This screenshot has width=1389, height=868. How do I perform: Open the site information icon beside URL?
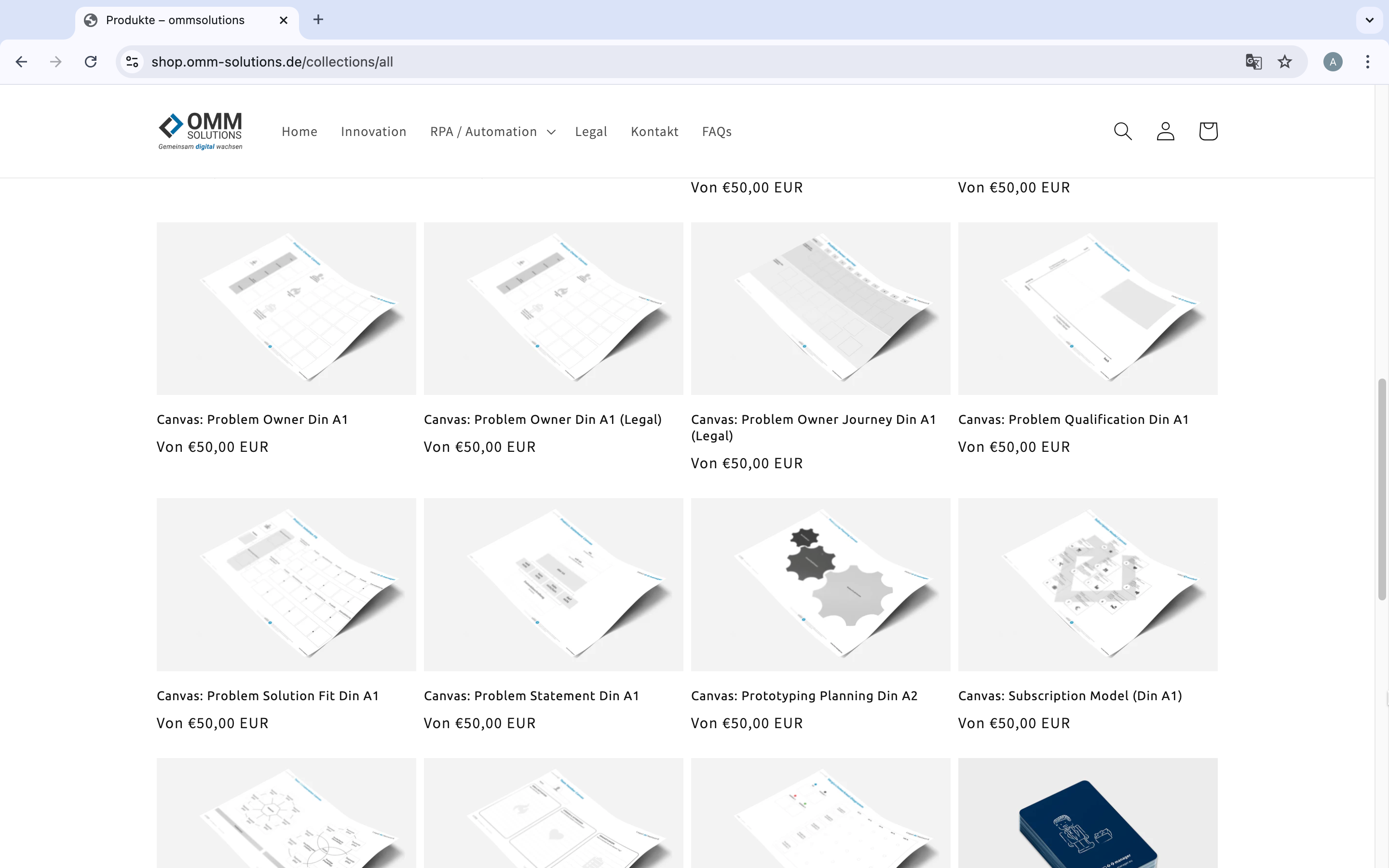(x=133, y=62)
